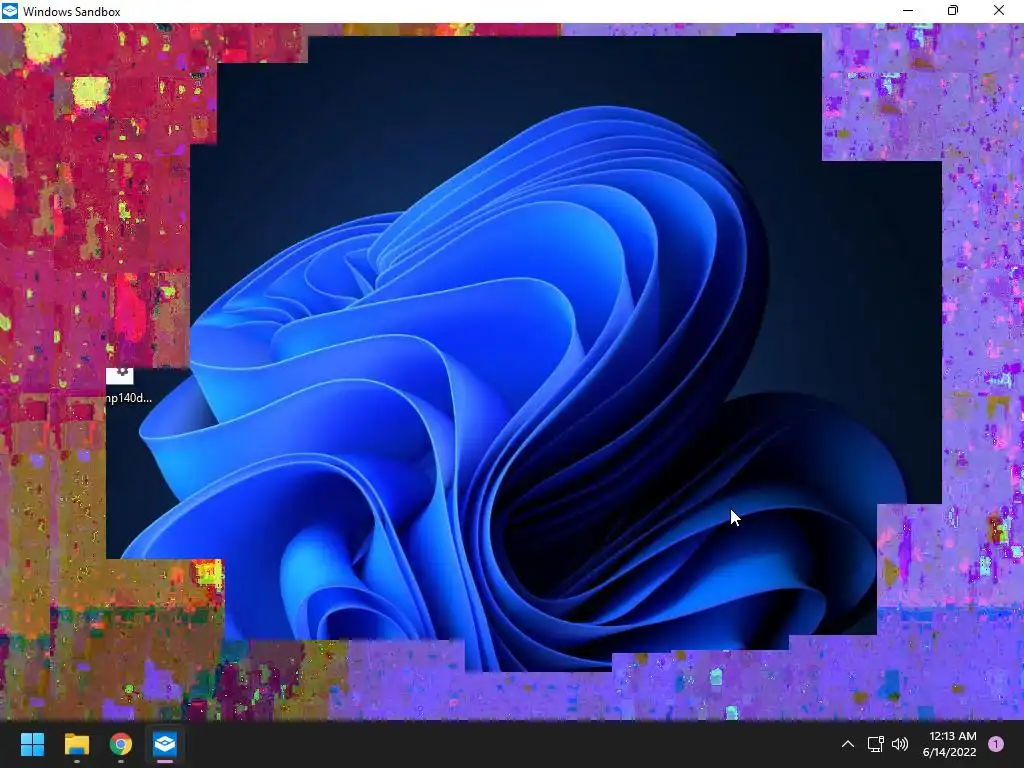Viewport: 1024px width, 768px height.
Task: Select the Windows Sandbox taskbar icon
Action: (165, 744)
